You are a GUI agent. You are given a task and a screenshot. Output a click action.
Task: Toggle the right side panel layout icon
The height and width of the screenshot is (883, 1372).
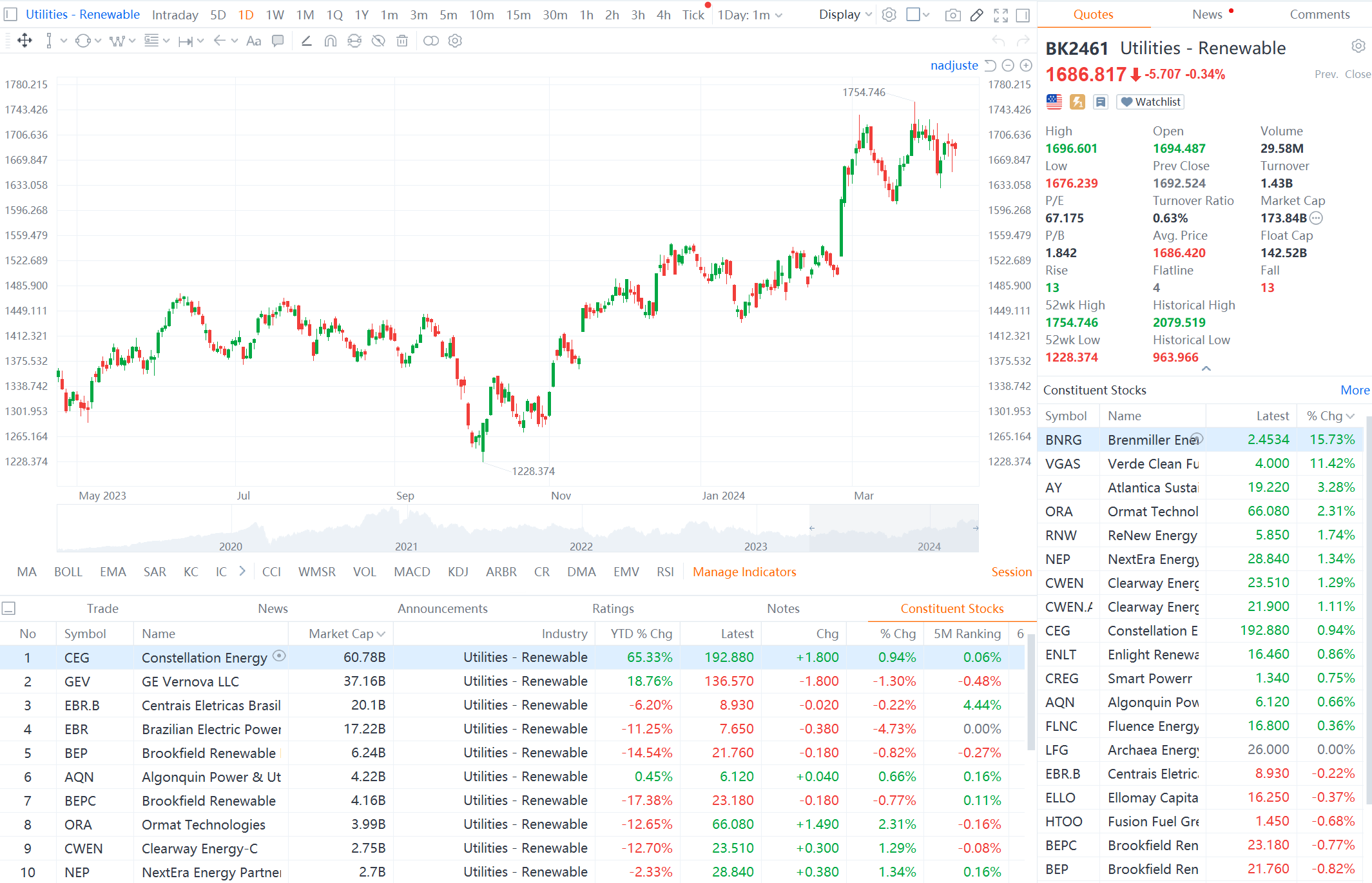coord(1023,15)
